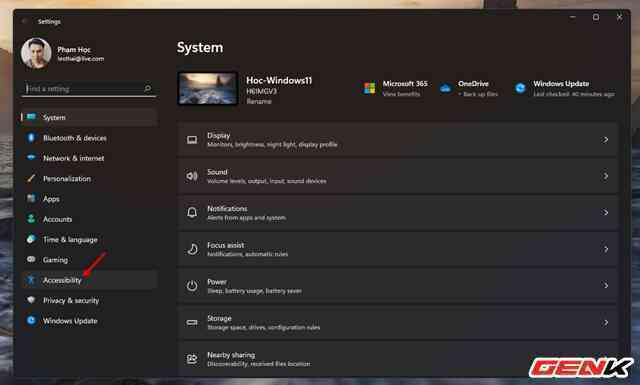Open Power row chevron
Viewport: 640px width, 385px height.
(605, 286)
